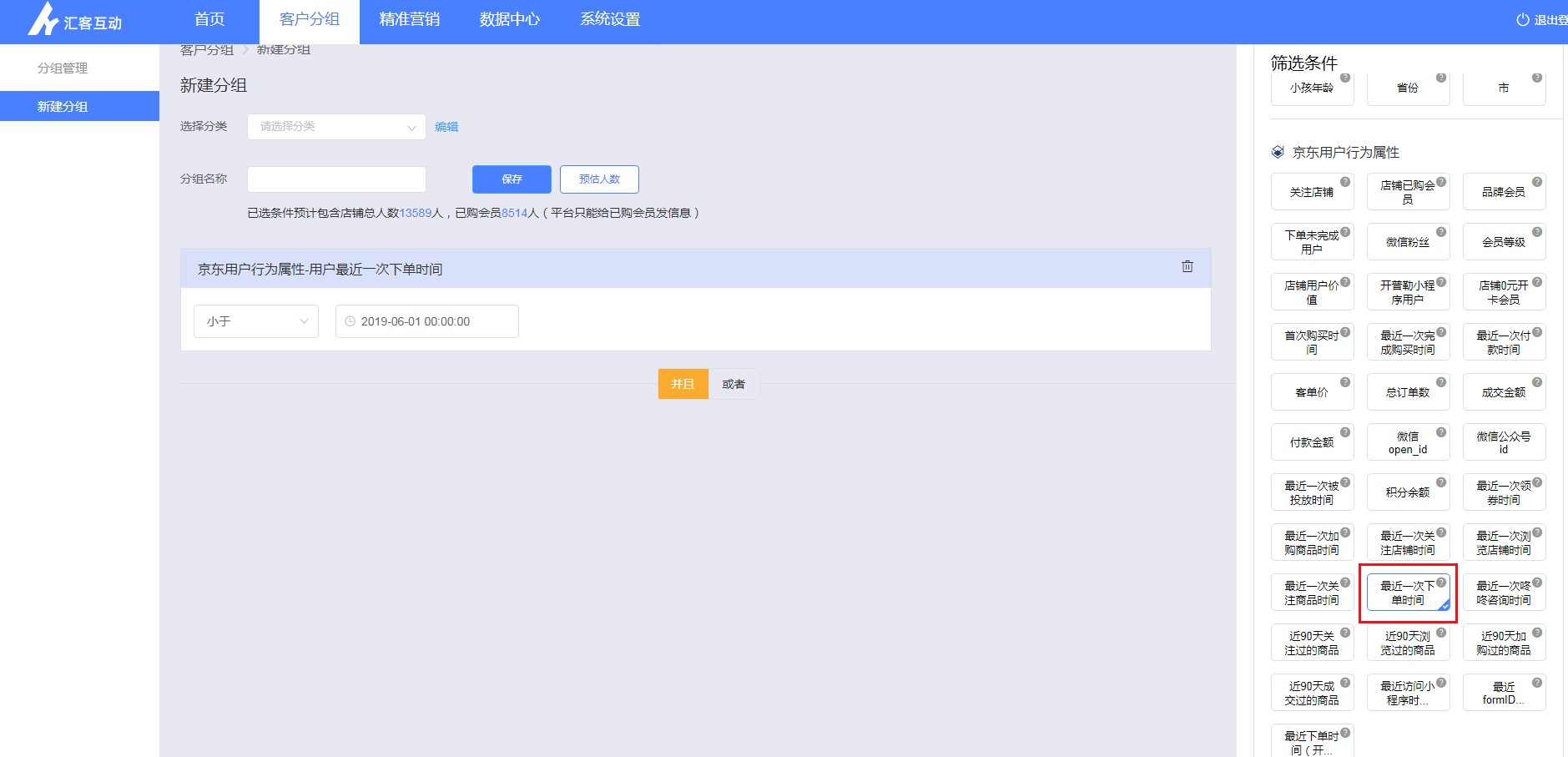
Task: Click the help icon on 店铺用户价值
Action: coord(1345,282)
